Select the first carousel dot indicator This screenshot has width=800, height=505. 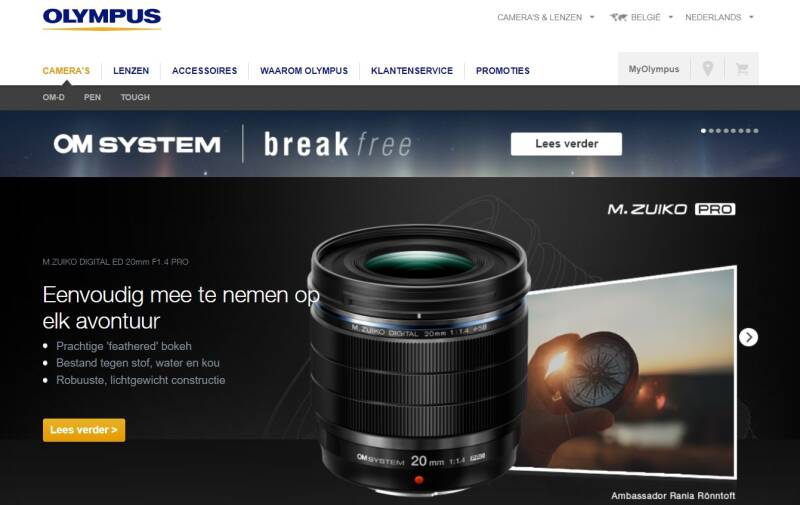[x=703, y=131]
